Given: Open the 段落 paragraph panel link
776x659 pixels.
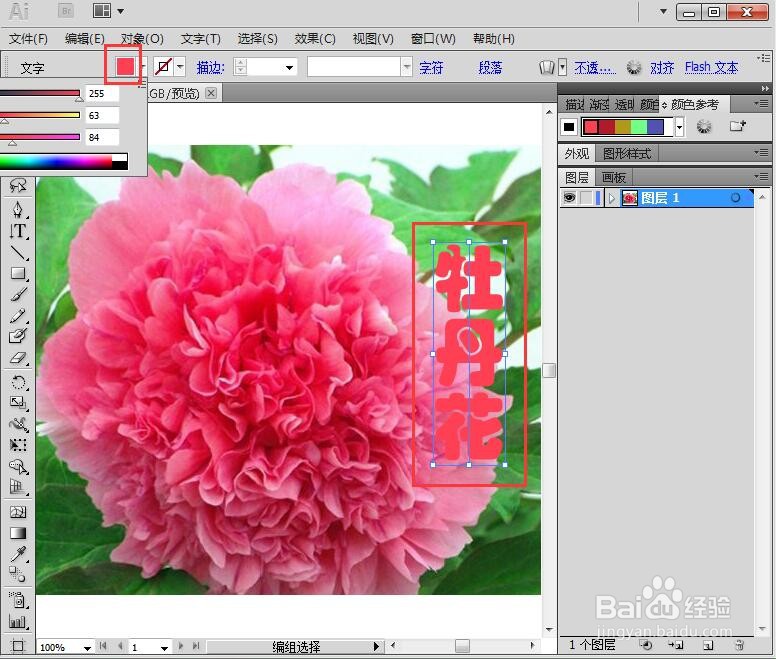Looking at the screenshot, I should [x=490, y=67].
